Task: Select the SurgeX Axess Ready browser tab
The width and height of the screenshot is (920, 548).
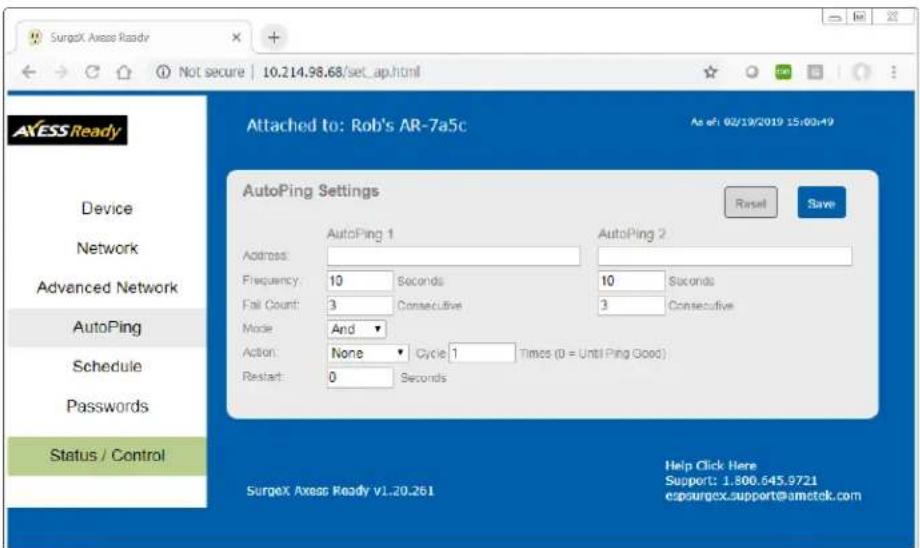Action: pyautogui.click(x=134, y=38)
